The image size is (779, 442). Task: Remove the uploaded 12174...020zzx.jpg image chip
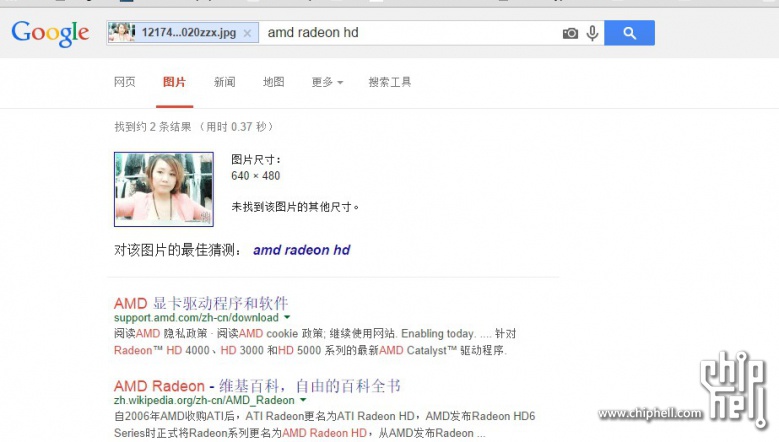(x=247, y=33)
